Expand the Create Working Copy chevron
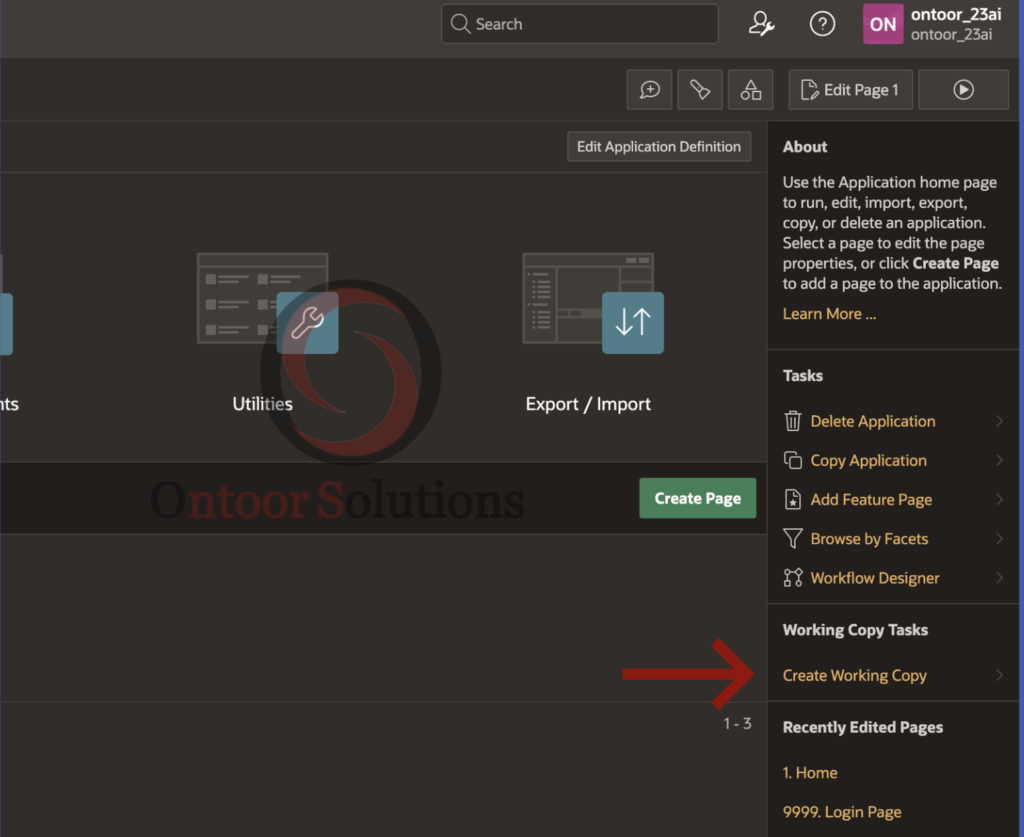 point(999,675)
